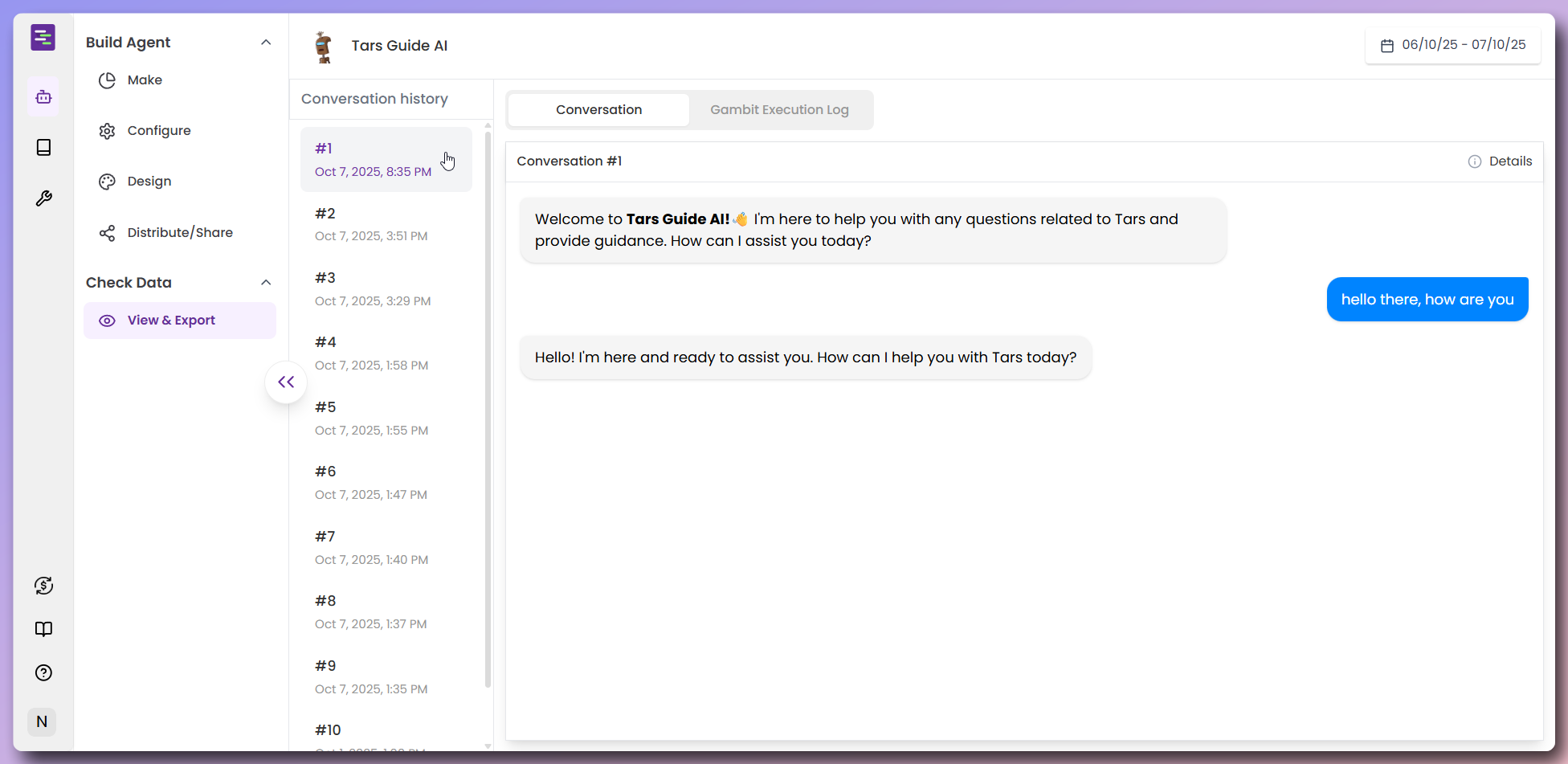Click the Tars Guide AI title

[399, 46]
